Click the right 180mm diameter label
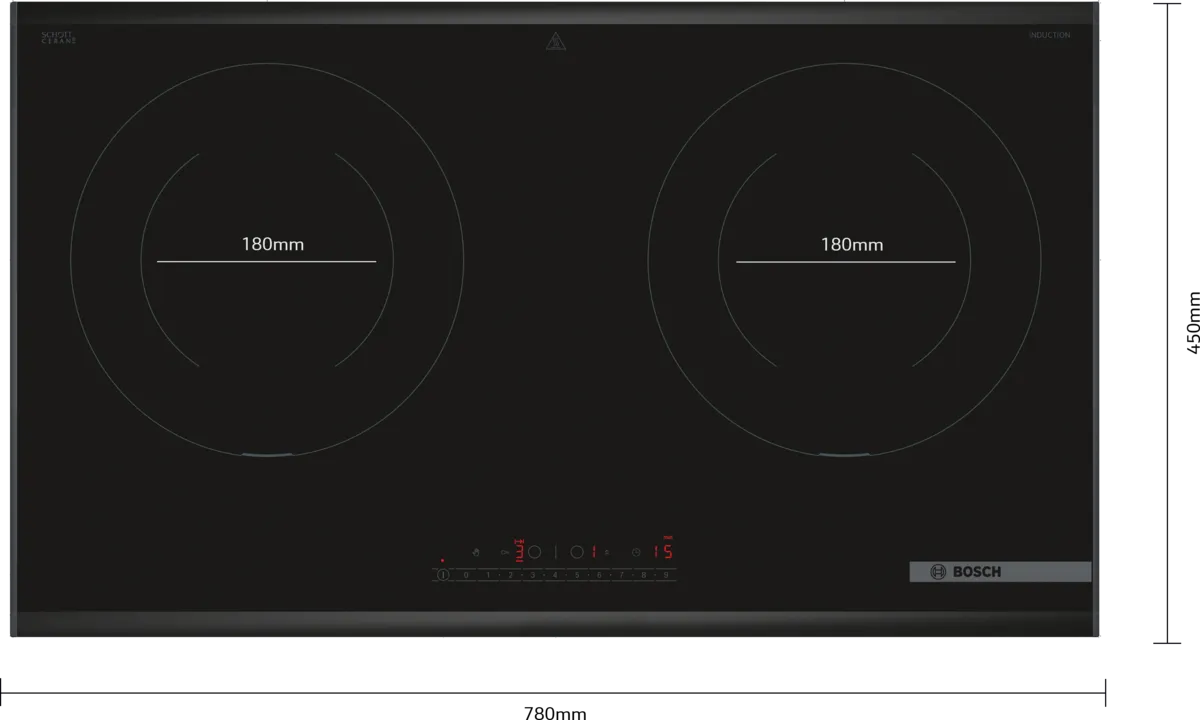This screenshot has height=720, width=1200. click(x=851, y=244)
